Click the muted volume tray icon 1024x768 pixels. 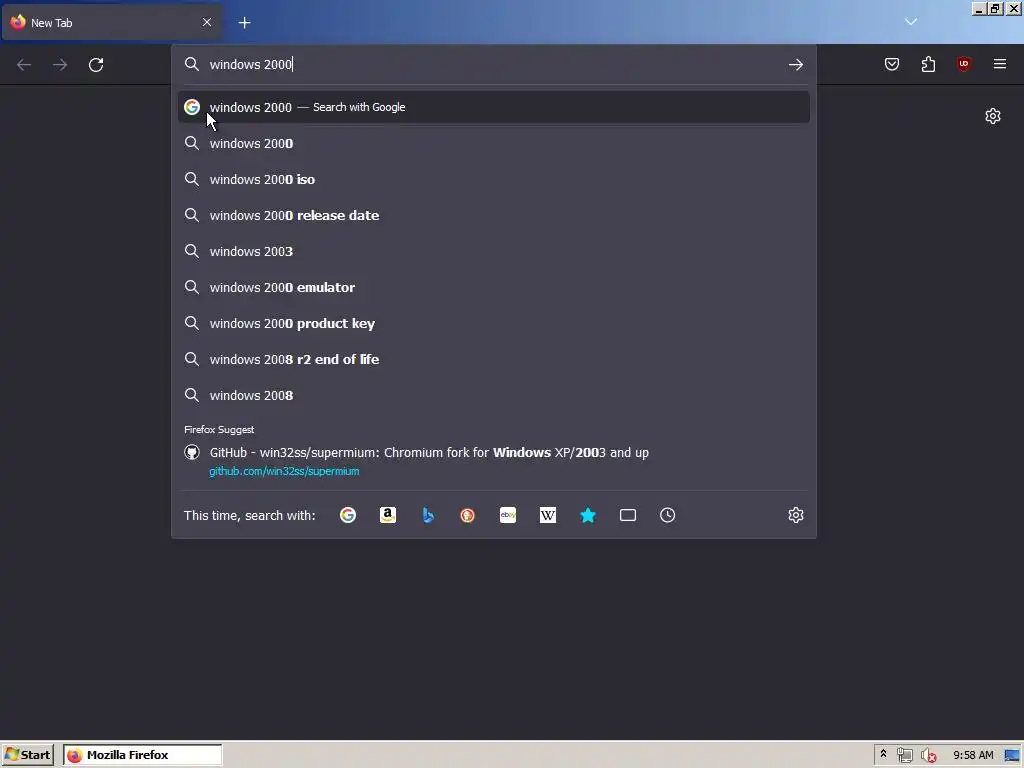928,756
